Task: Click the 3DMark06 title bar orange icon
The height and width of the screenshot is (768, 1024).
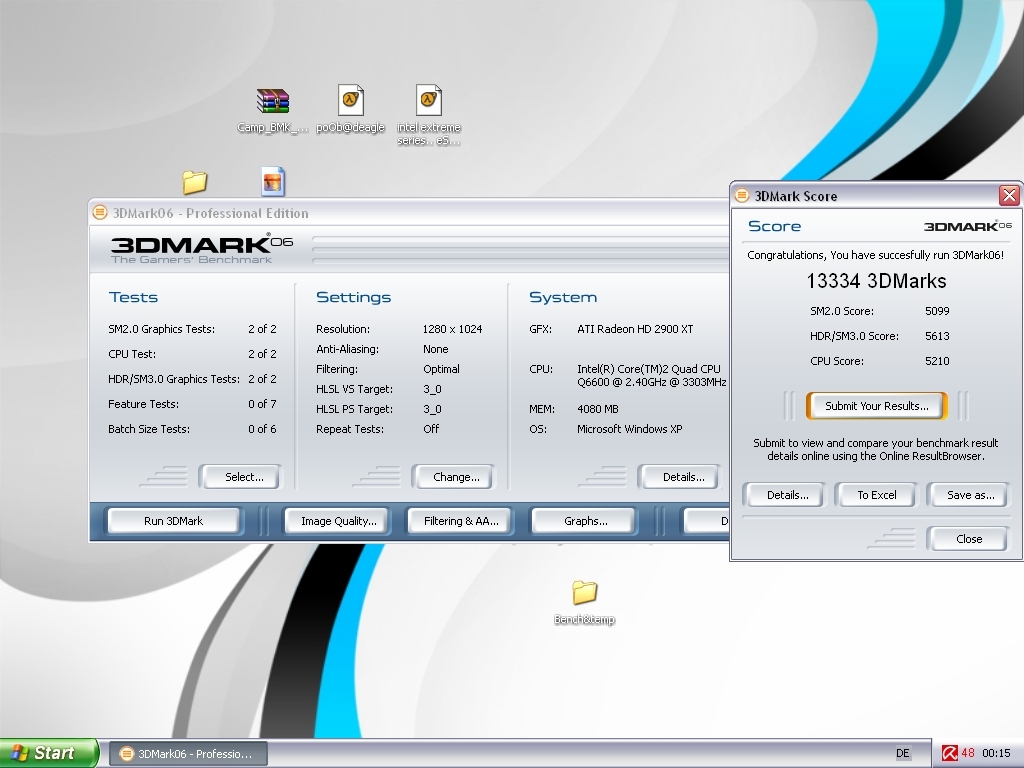Action: (100, 212)
